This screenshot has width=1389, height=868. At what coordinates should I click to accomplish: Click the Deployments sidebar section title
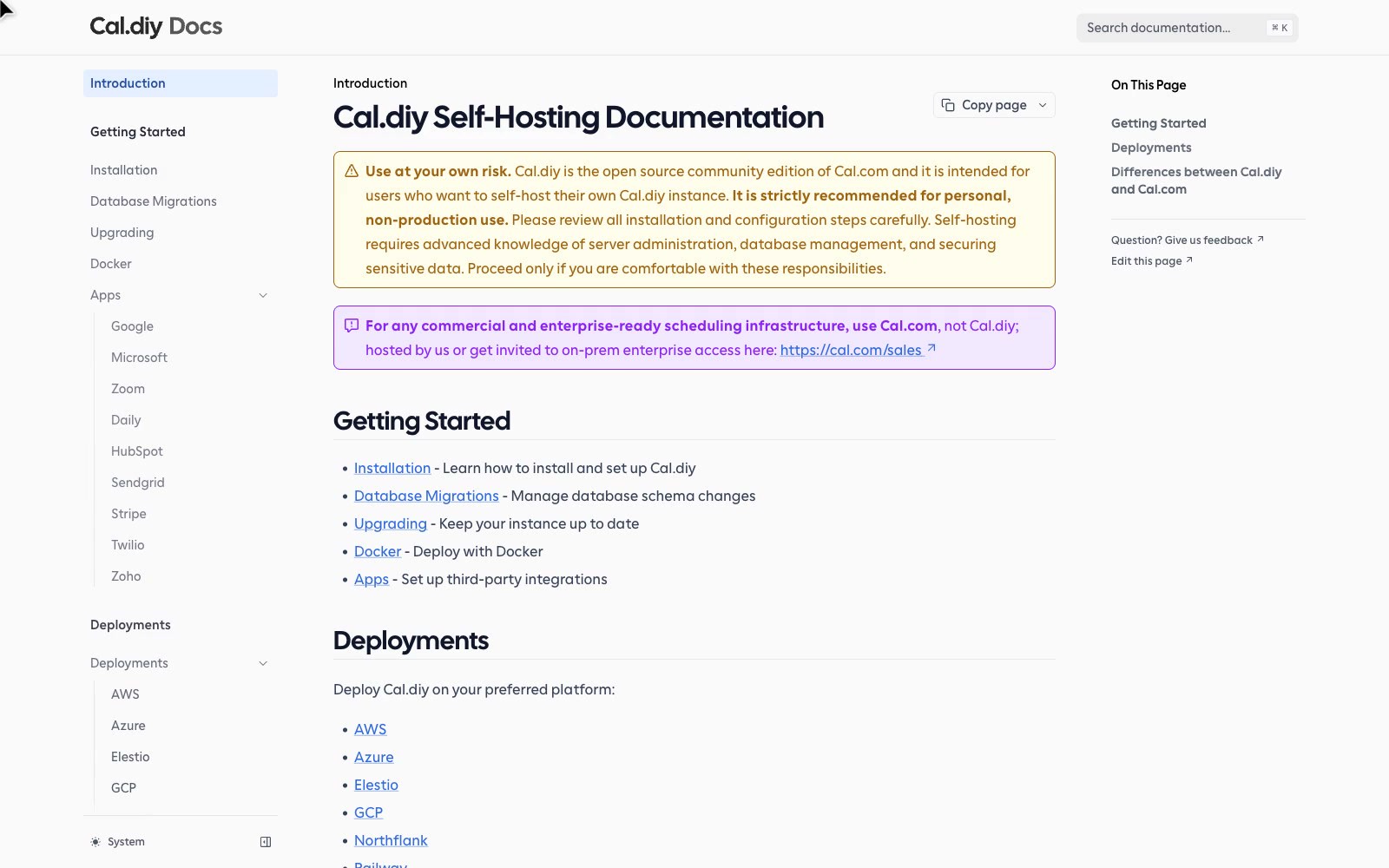coord(130,625)
